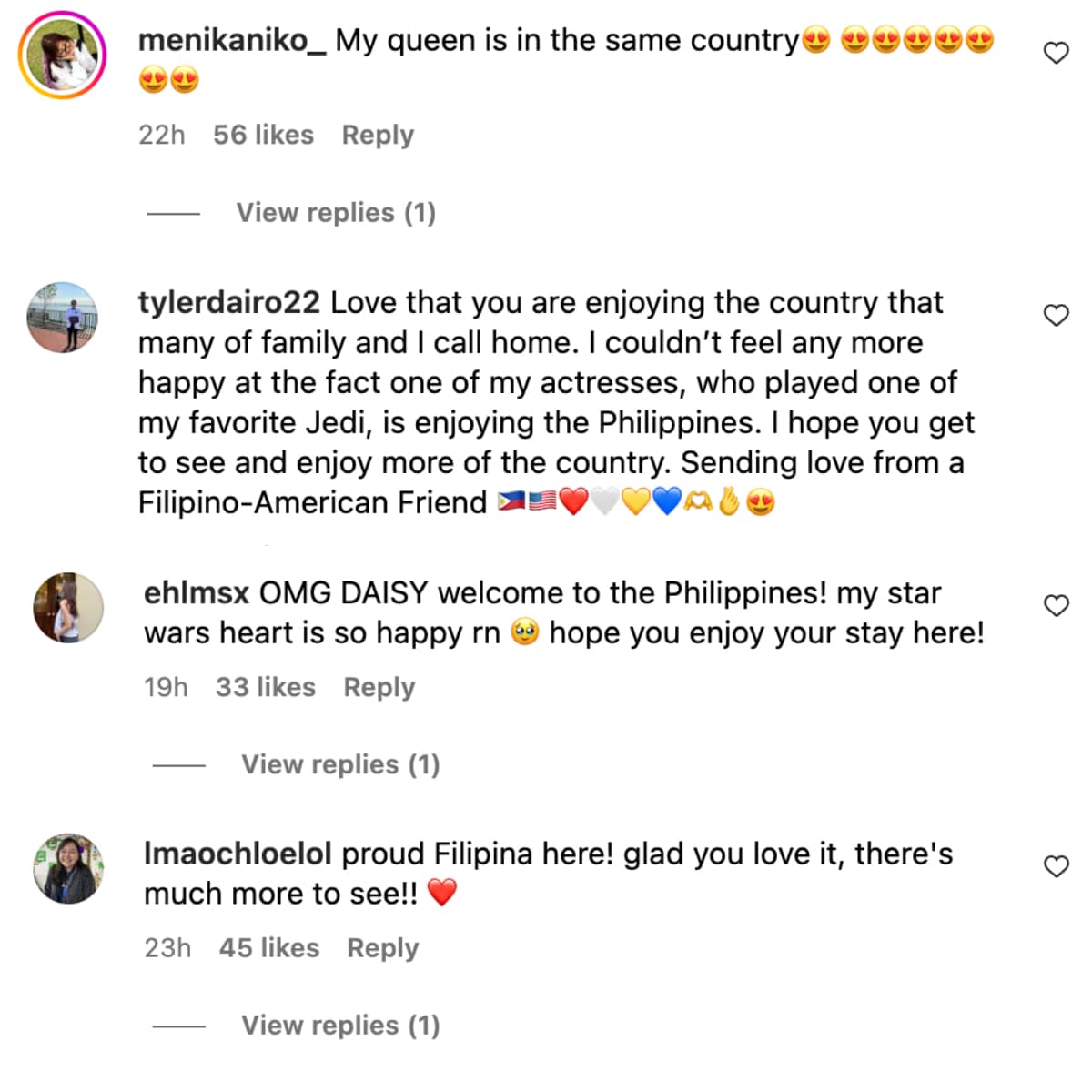Image resolution: width=1092 pixels, height=1092 pixels.
Task: Like menikaniko_'s comment with the heart
Action: point(1056,54)
